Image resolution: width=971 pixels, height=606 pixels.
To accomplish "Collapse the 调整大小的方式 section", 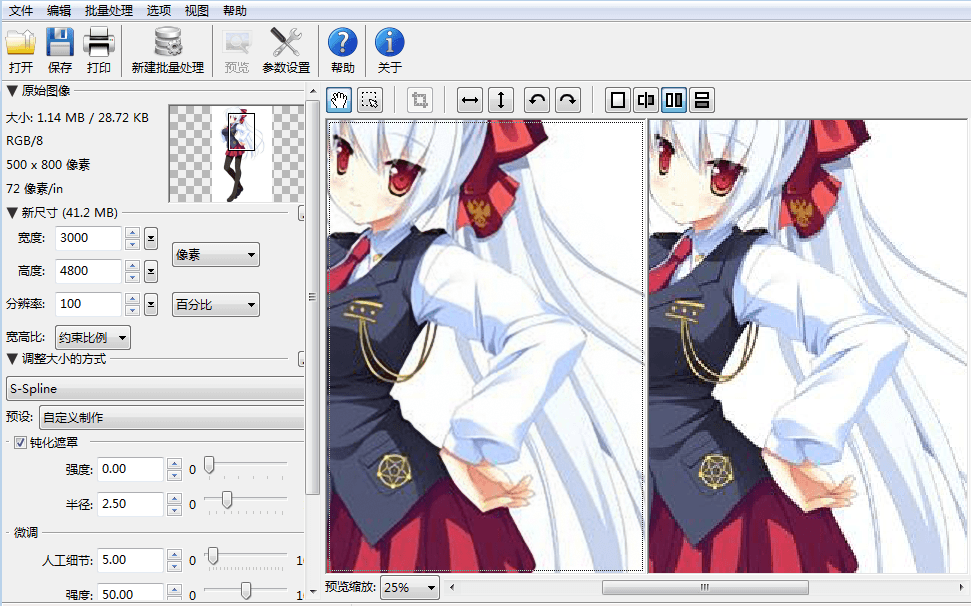I will point(12,359).
